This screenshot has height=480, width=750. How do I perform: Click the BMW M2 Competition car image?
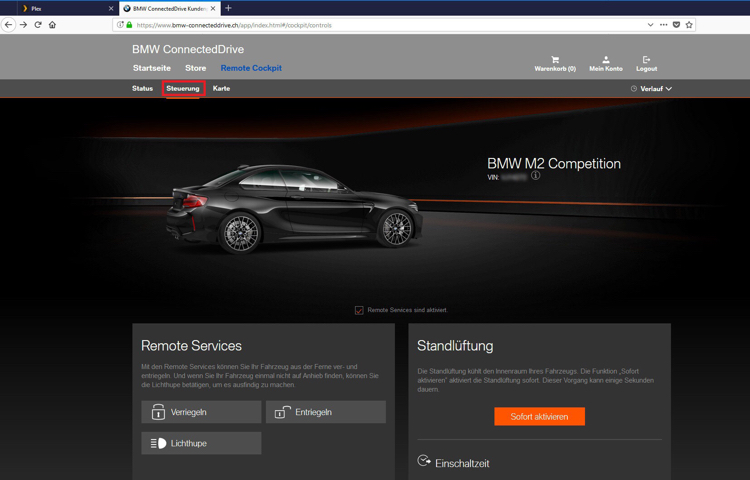294,208
